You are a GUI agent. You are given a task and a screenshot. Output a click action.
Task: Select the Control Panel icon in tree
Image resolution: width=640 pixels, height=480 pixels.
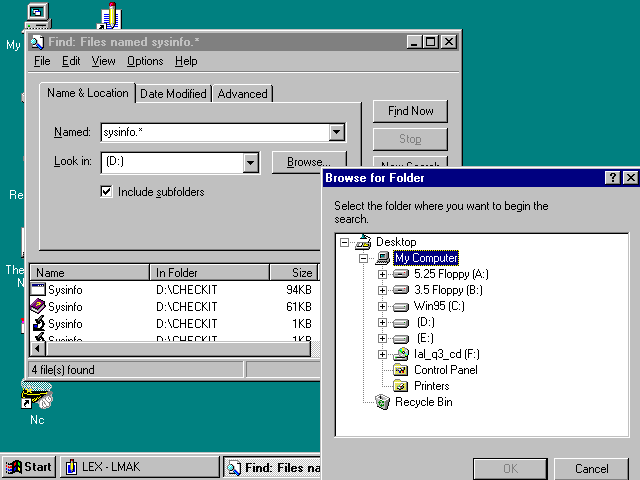(x=401, y=370)
